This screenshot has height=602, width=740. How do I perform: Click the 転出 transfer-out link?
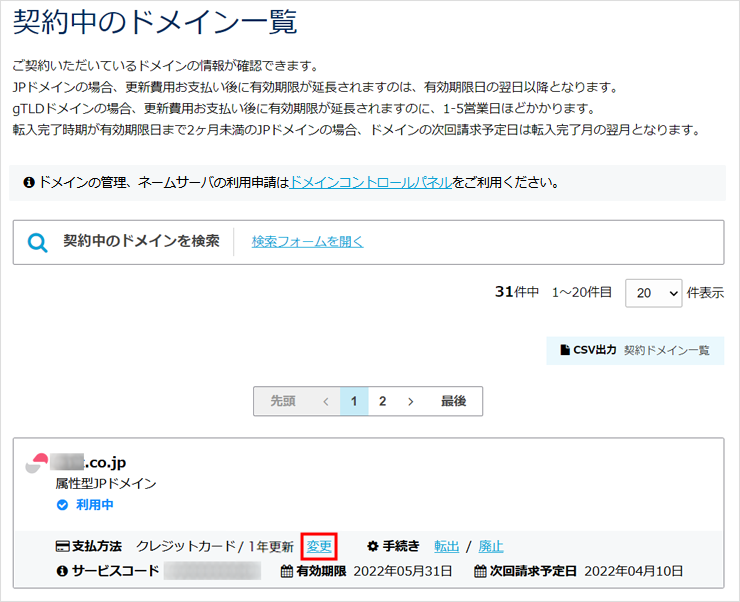click(446, 546)
